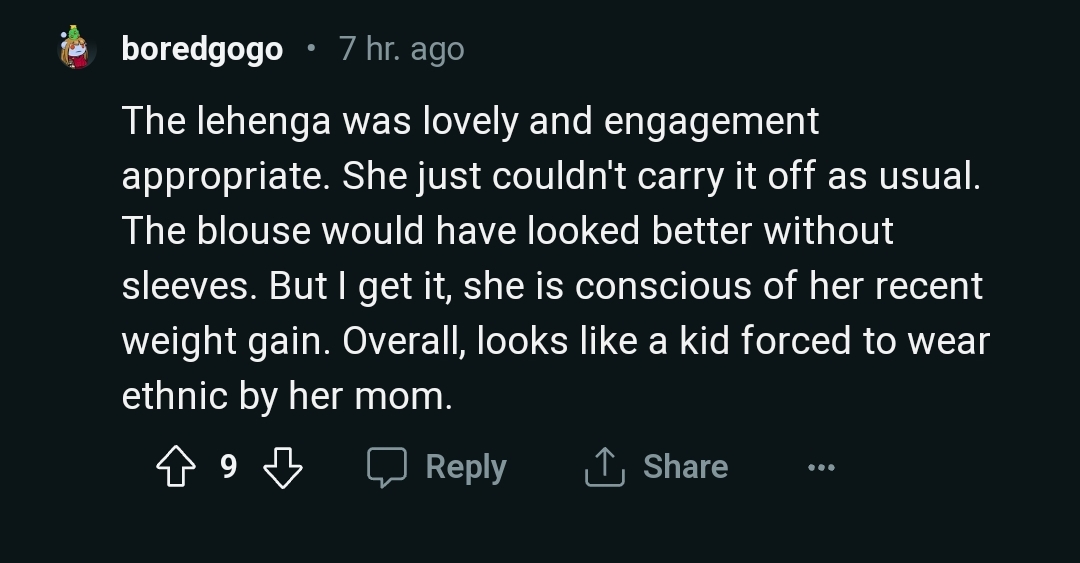
Task: Open the three-dot more options menu
Action: tap(821, 467)
